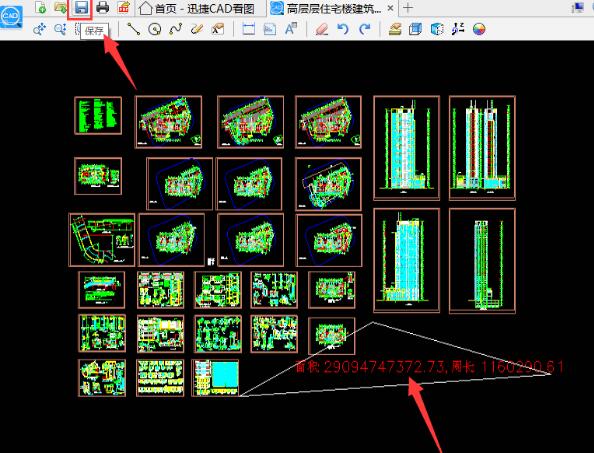Click the green text notes sheet thumbnail
The height and width of the screenshot is (453, 594).
click(x=98, y=116)
